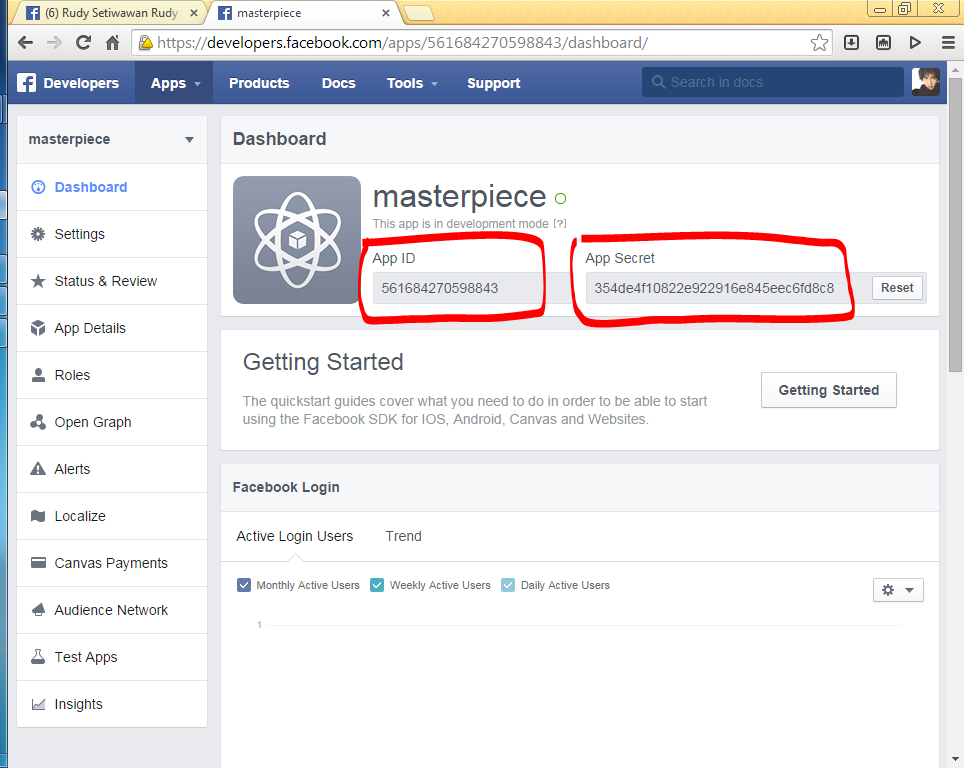
Task: Close the masterpiece browser tab
Action: click(x=385, y=13)
